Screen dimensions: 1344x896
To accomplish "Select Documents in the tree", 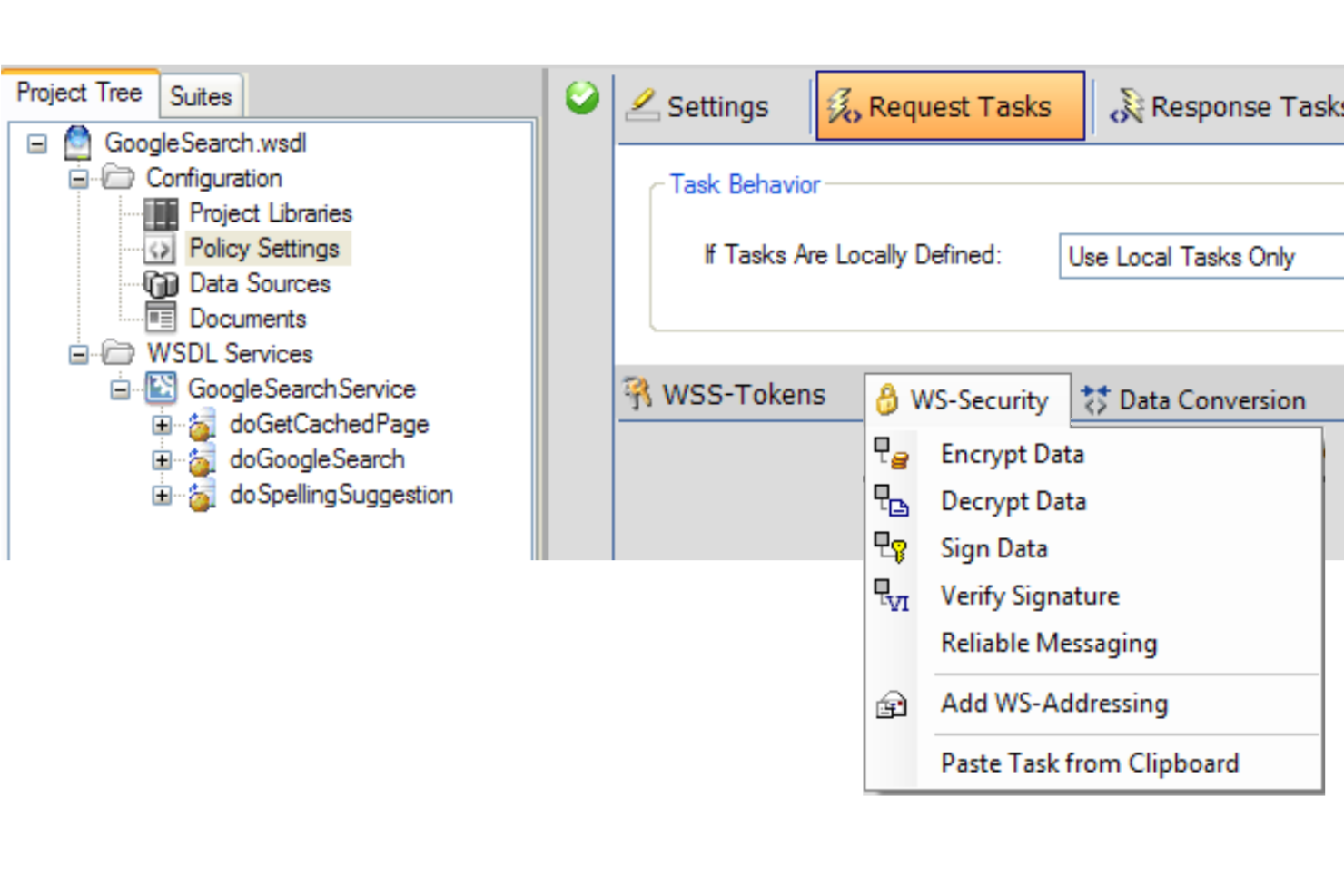I will (x=248, y=319).
